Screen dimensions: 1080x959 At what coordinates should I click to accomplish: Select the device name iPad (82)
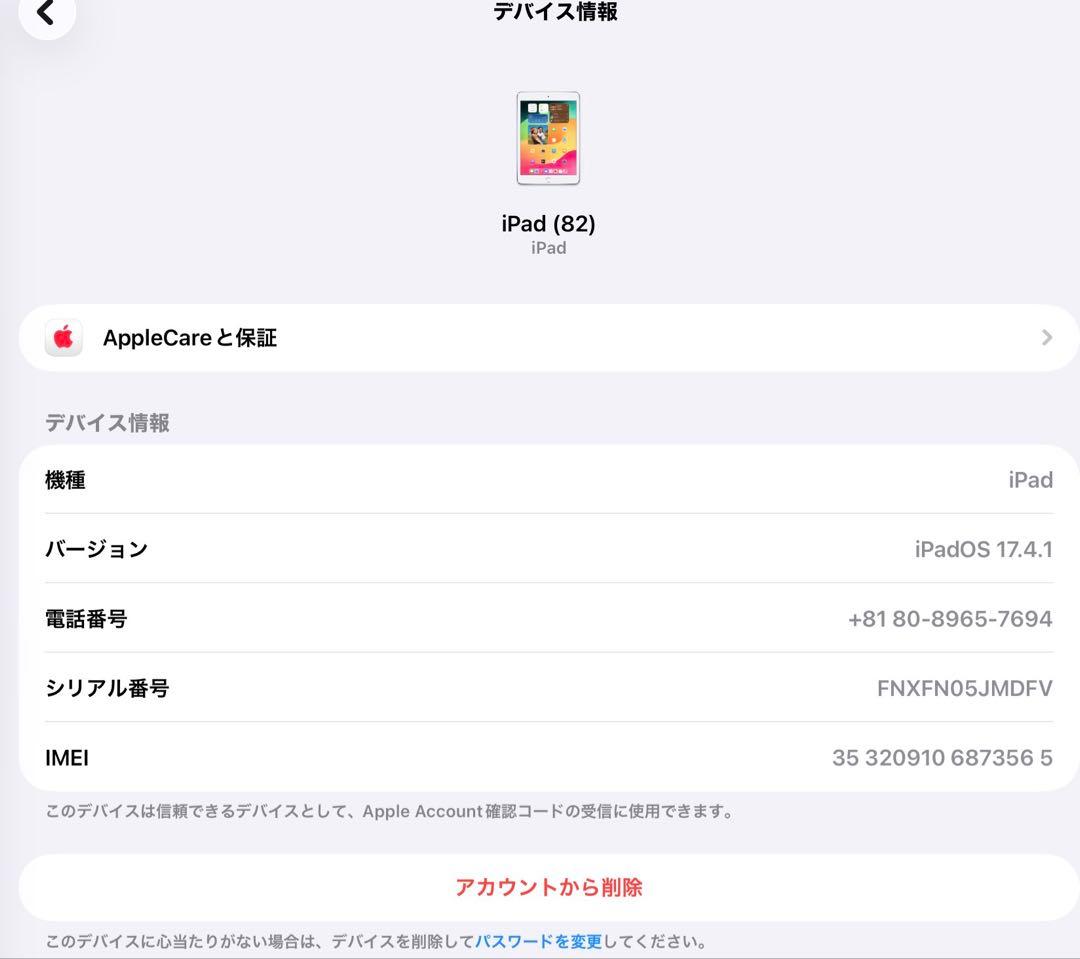click(x=548, y=224)
